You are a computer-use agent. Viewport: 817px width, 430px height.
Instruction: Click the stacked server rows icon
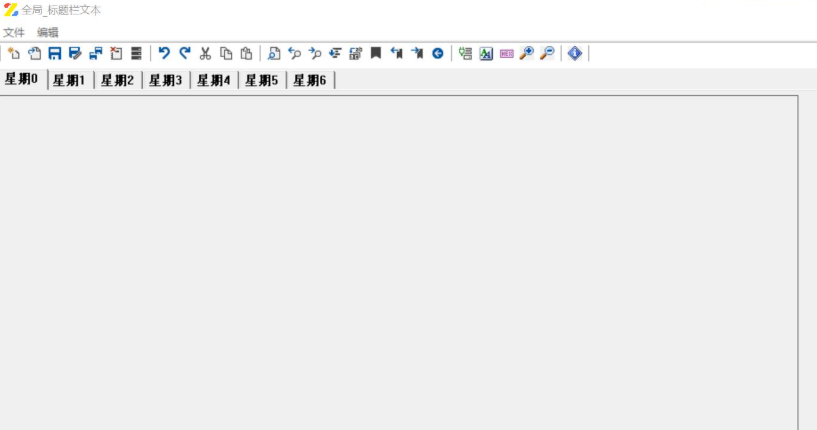(137, 53)
